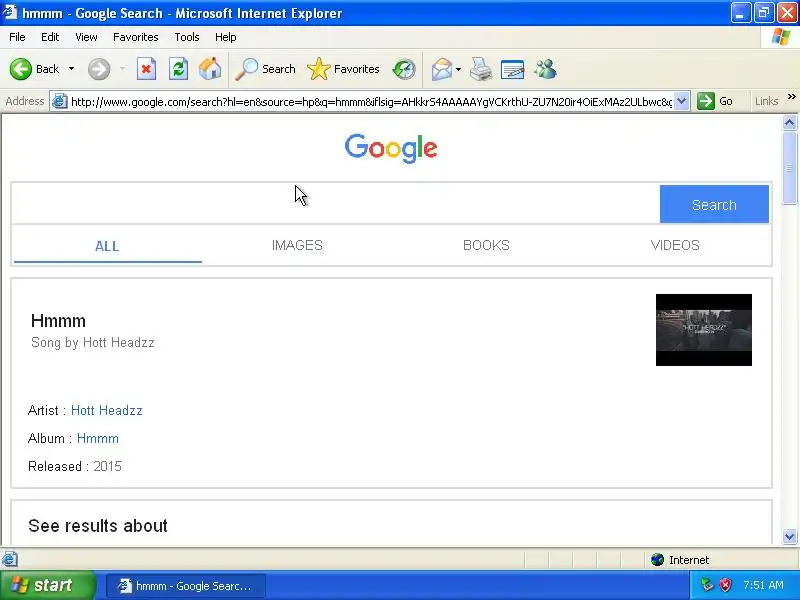The width and height of the screenshot is (800, 600).
Task: Open the Mail envelope icon
Action: (442, 69)
